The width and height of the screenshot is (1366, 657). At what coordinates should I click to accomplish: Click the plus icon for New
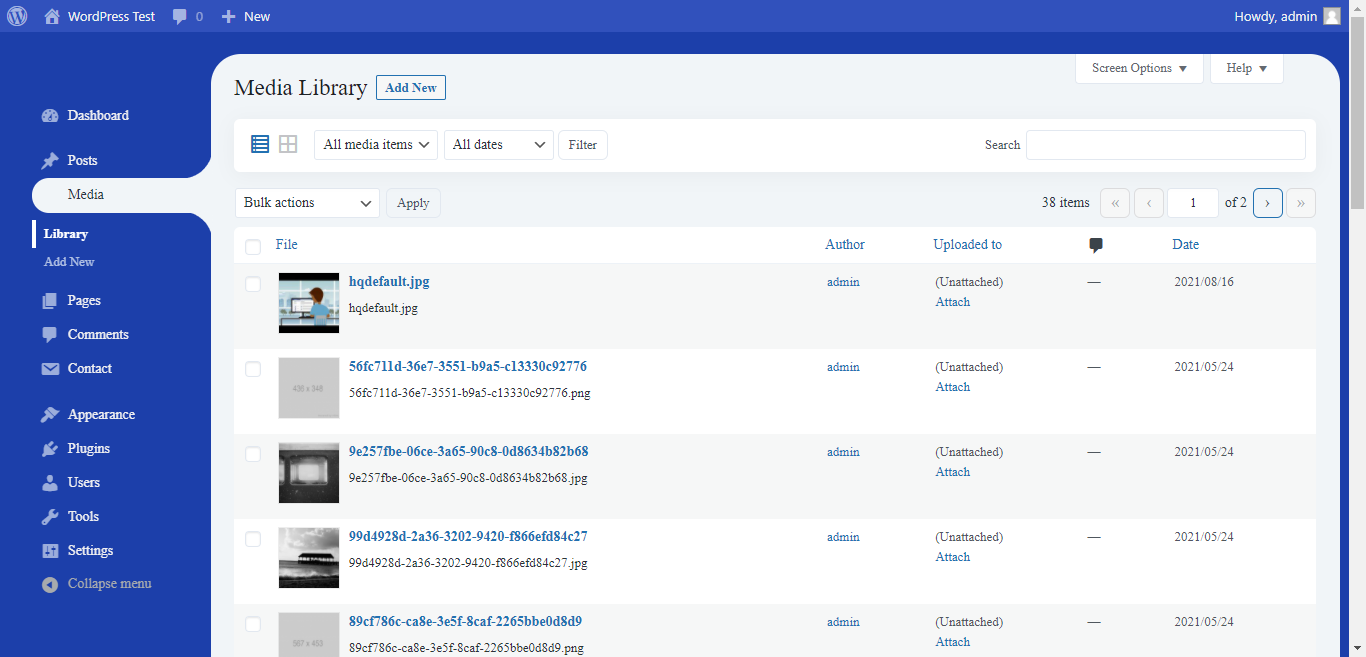228,16
